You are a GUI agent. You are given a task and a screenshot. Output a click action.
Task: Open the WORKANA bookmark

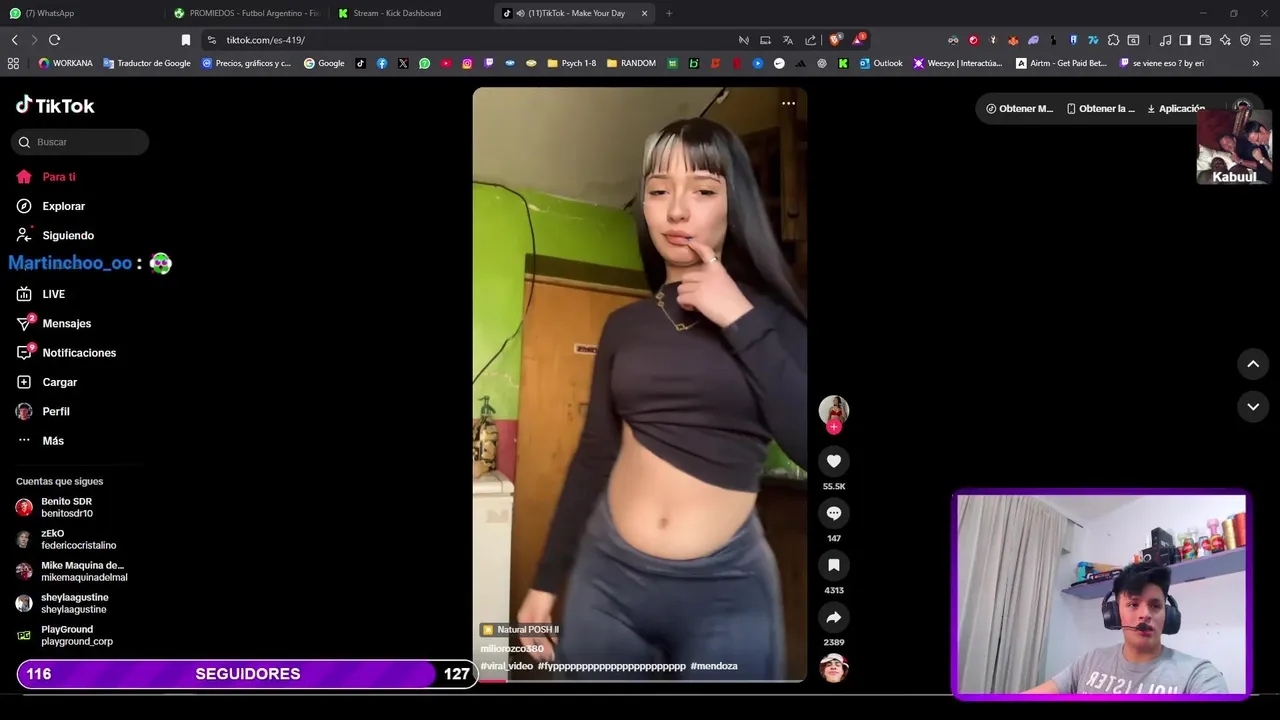tap(65, 63)
